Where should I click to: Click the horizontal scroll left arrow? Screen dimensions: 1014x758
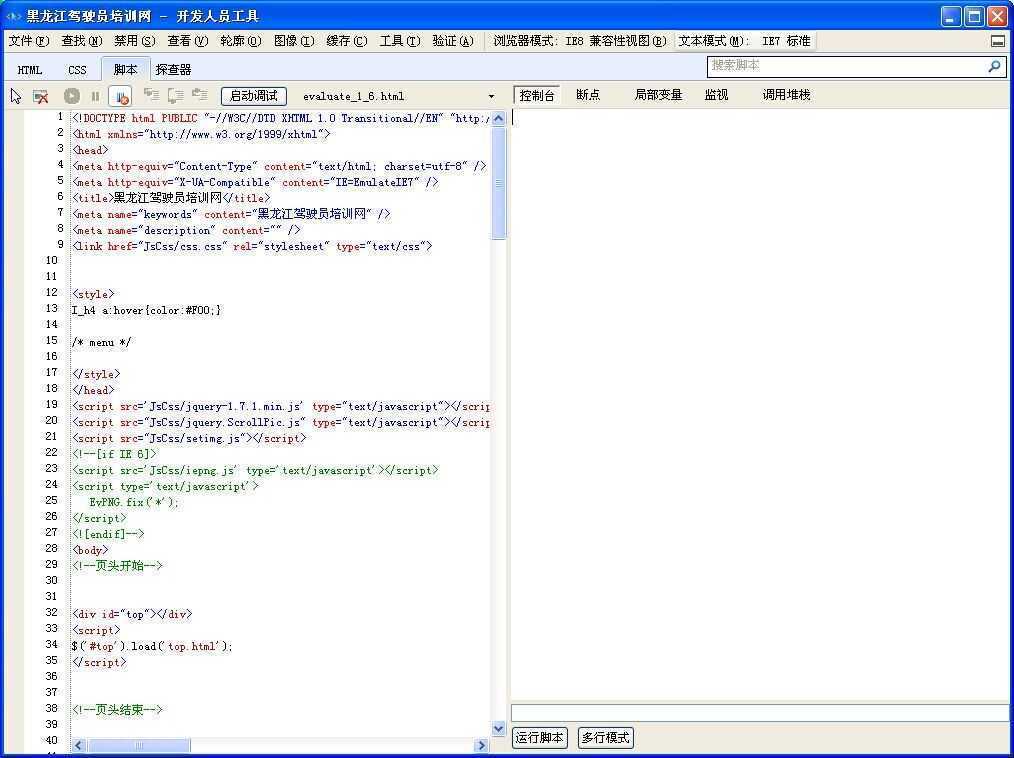point(78,746)
